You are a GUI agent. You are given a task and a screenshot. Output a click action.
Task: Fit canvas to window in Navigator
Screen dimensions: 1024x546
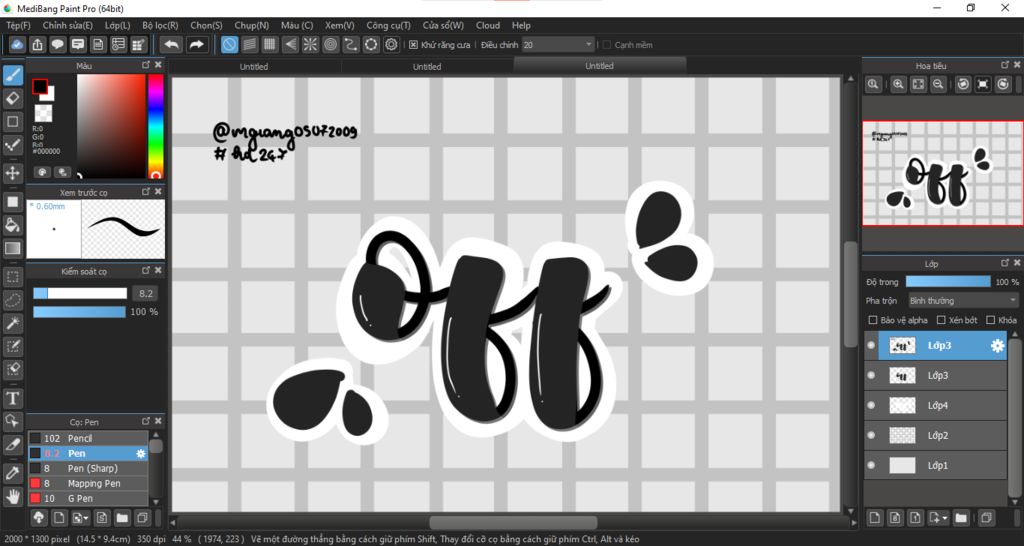918,84
